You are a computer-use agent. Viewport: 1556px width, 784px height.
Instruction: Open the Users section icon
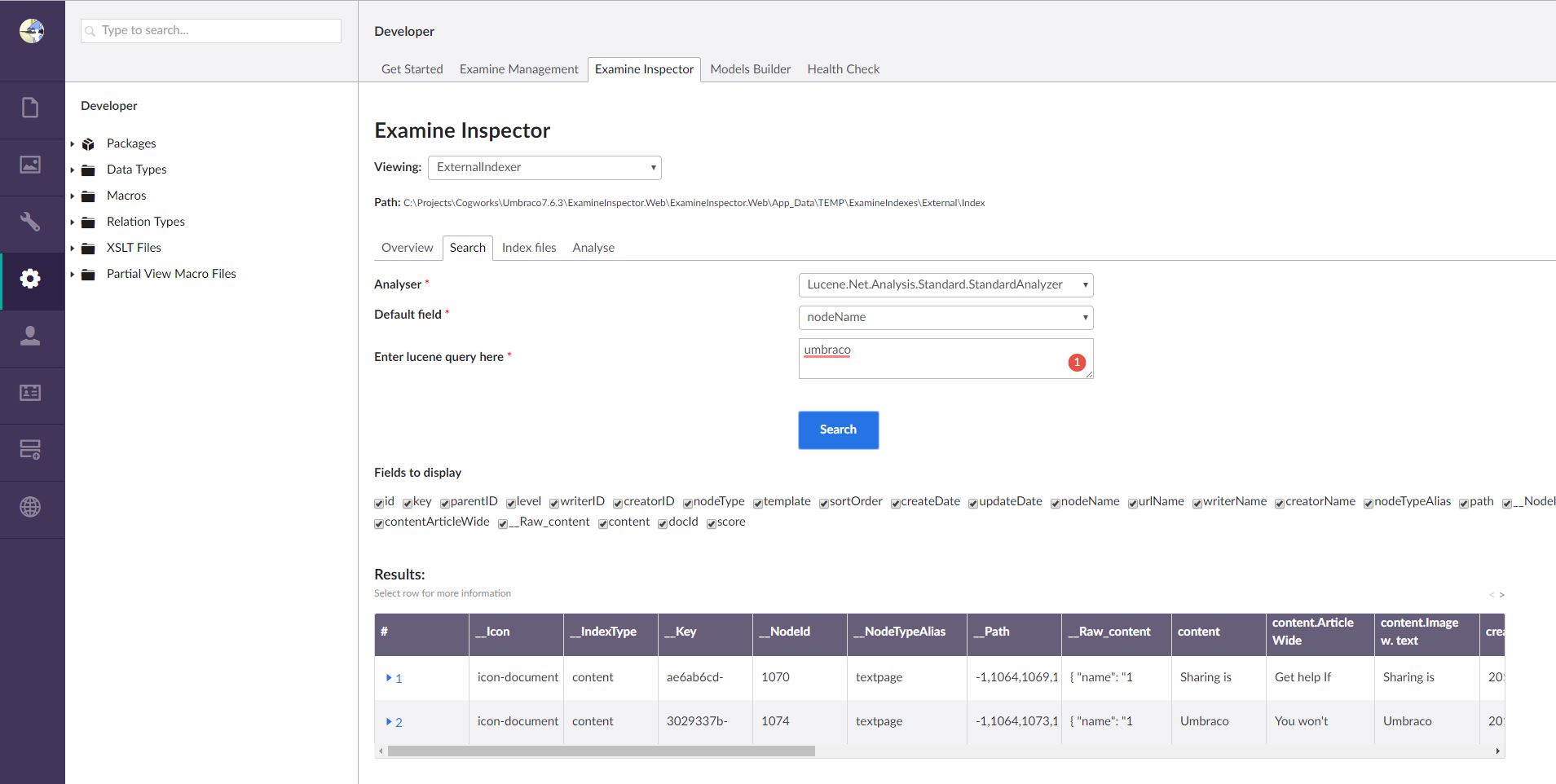[30, 336]
